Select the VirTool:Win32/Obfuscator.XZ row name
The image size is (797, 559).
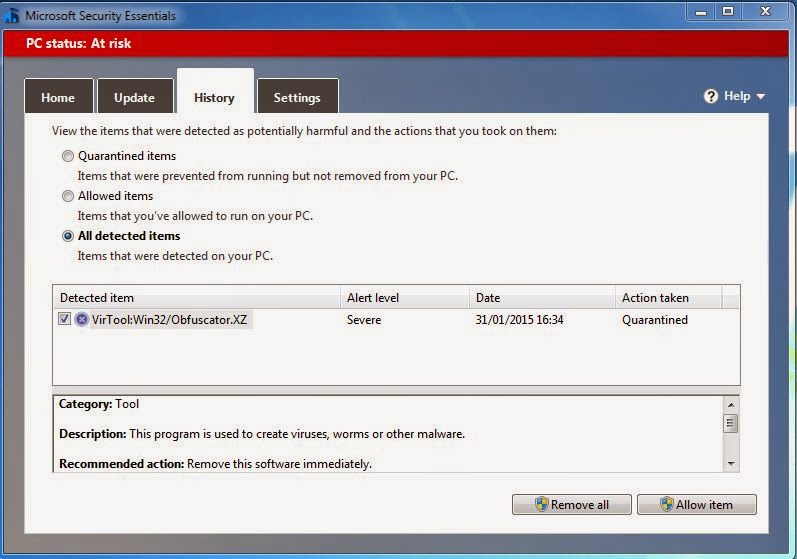169,320
